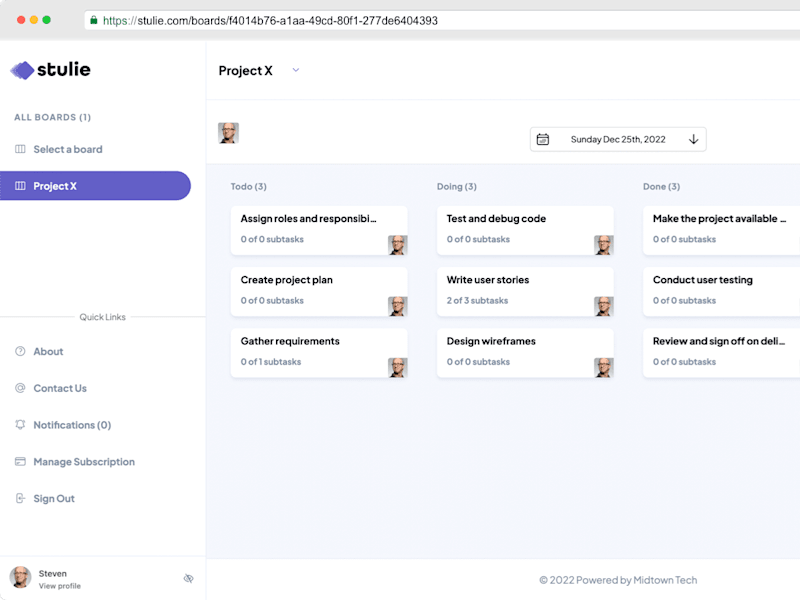This screenshot has width=800, height=600.
Task: Click the board icon beside Project X in sidebar
Action: pyautogui.click(x=20, y=186)
